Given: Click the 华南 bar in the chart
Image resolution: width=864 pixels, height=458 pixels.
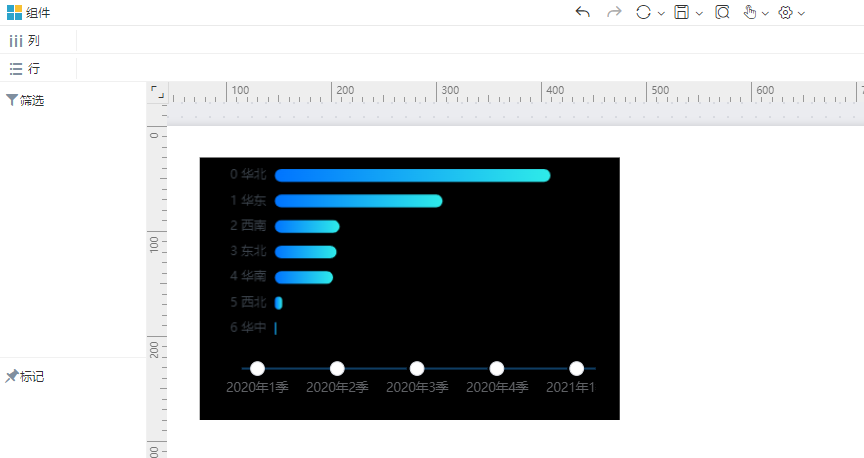Looking at the screenshot, I should pyautogui.click(x=304, y=277).
